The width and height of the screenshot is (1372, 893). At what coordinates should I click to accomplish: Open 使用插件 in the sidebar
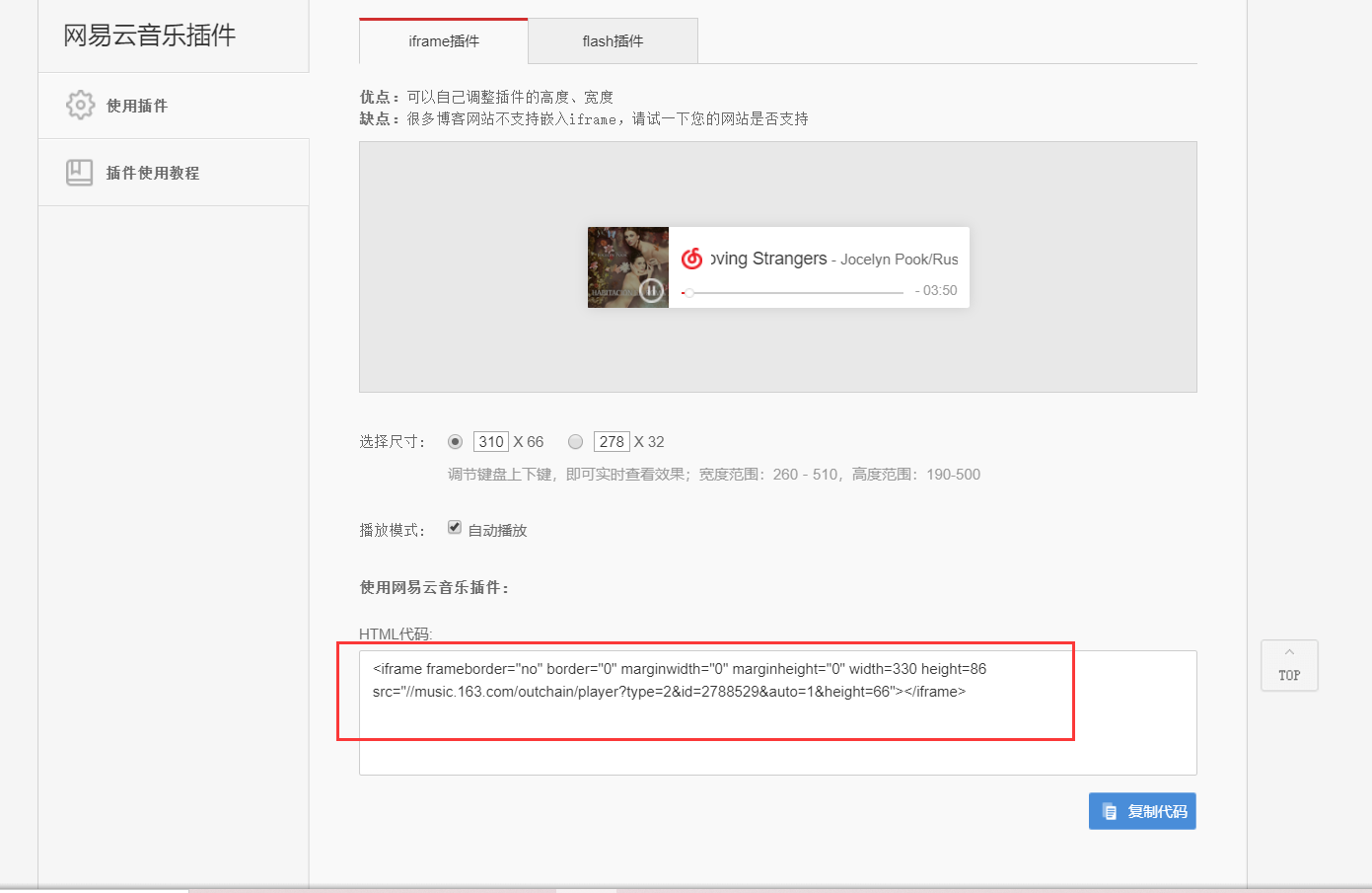[x=174, y=106]
